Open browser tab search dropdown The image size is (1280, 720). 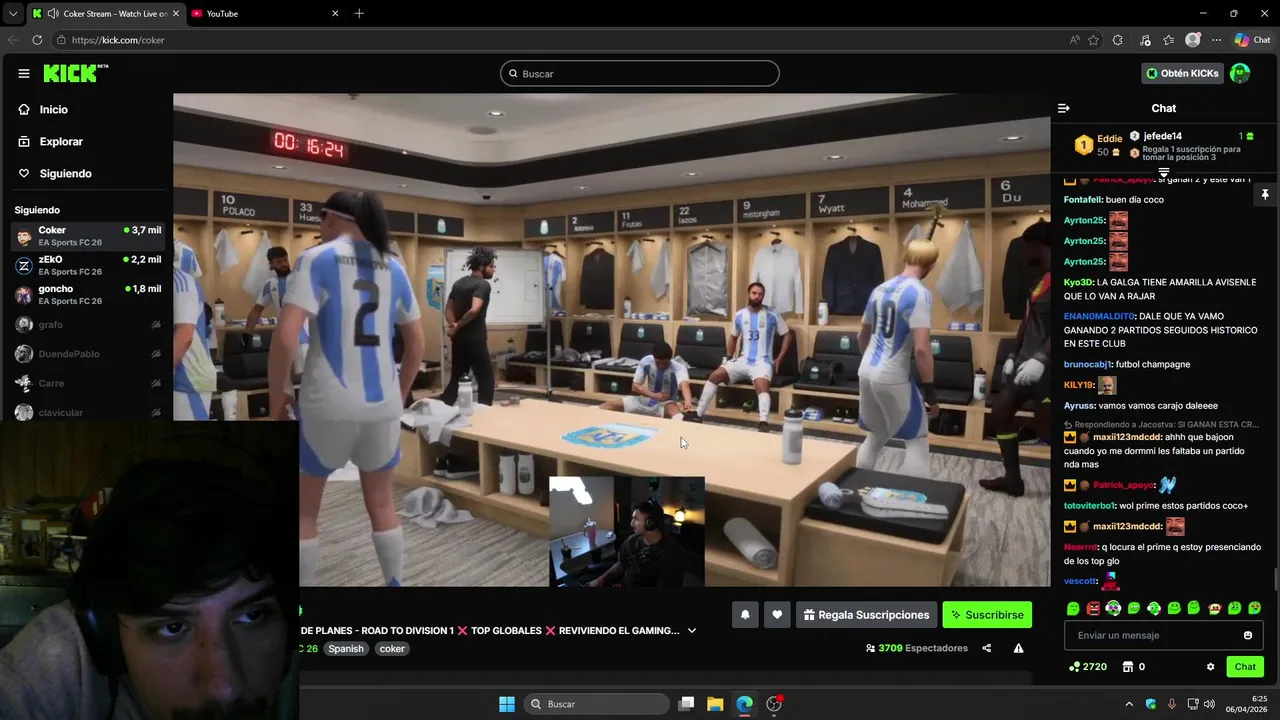point(13,14)
